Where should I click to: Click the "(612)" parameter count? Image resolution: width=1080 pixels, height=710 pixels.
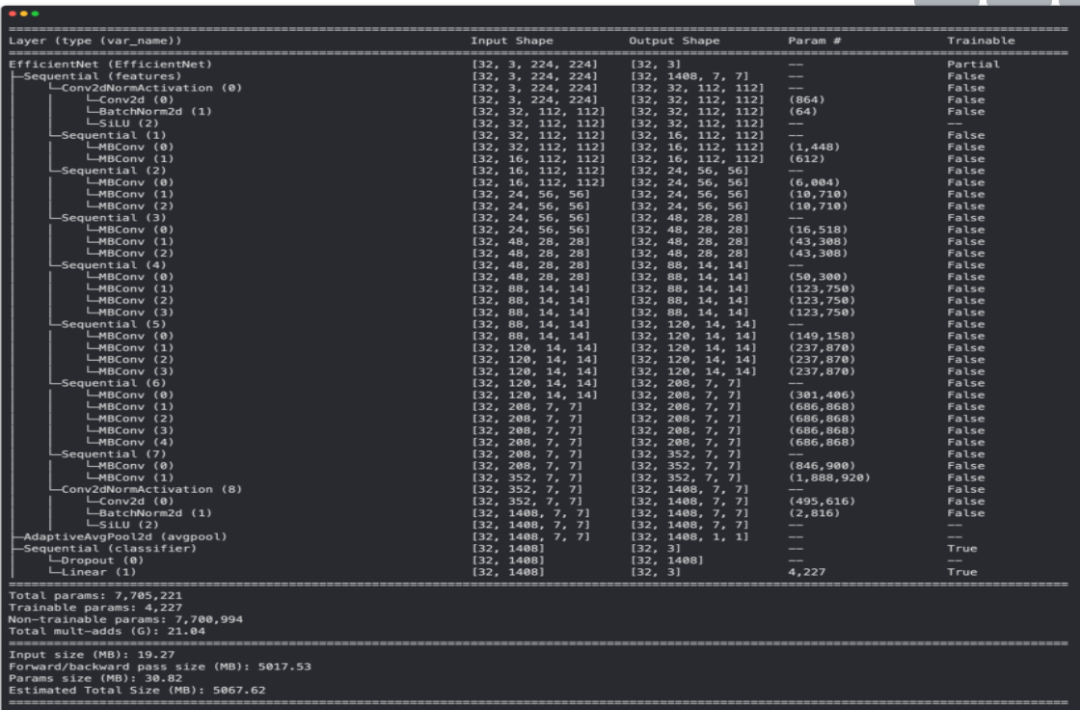pos(807,158)
